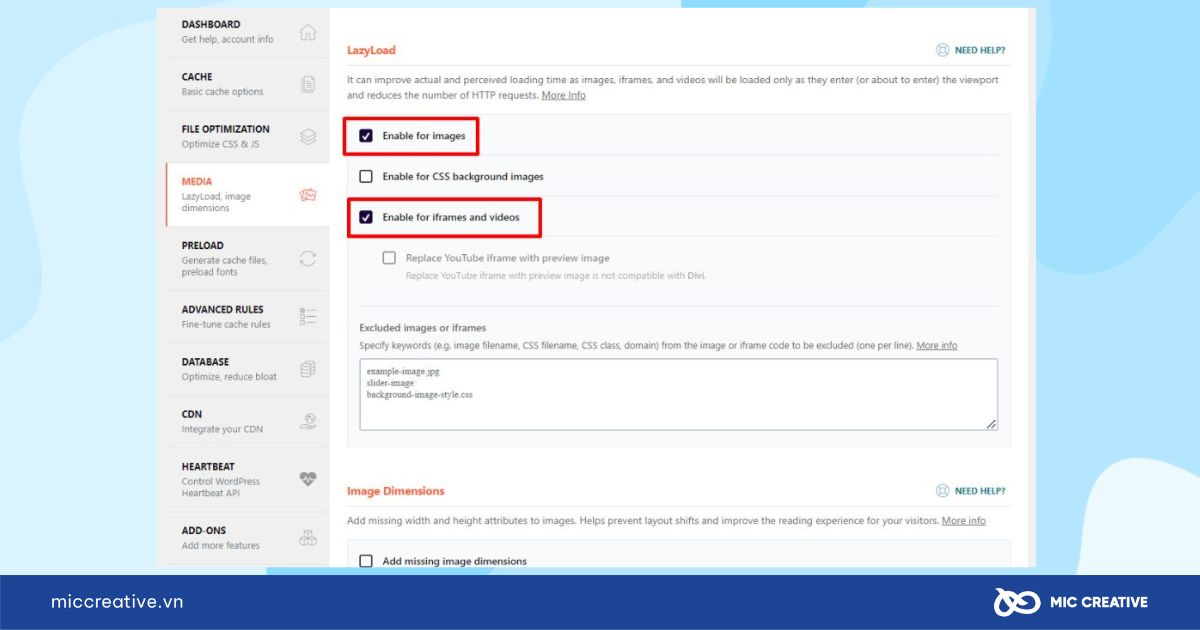Click the background-image-style.css line
Image resolution: width=1200 pixels, height=630 pixels.
[x=419, y=395]
